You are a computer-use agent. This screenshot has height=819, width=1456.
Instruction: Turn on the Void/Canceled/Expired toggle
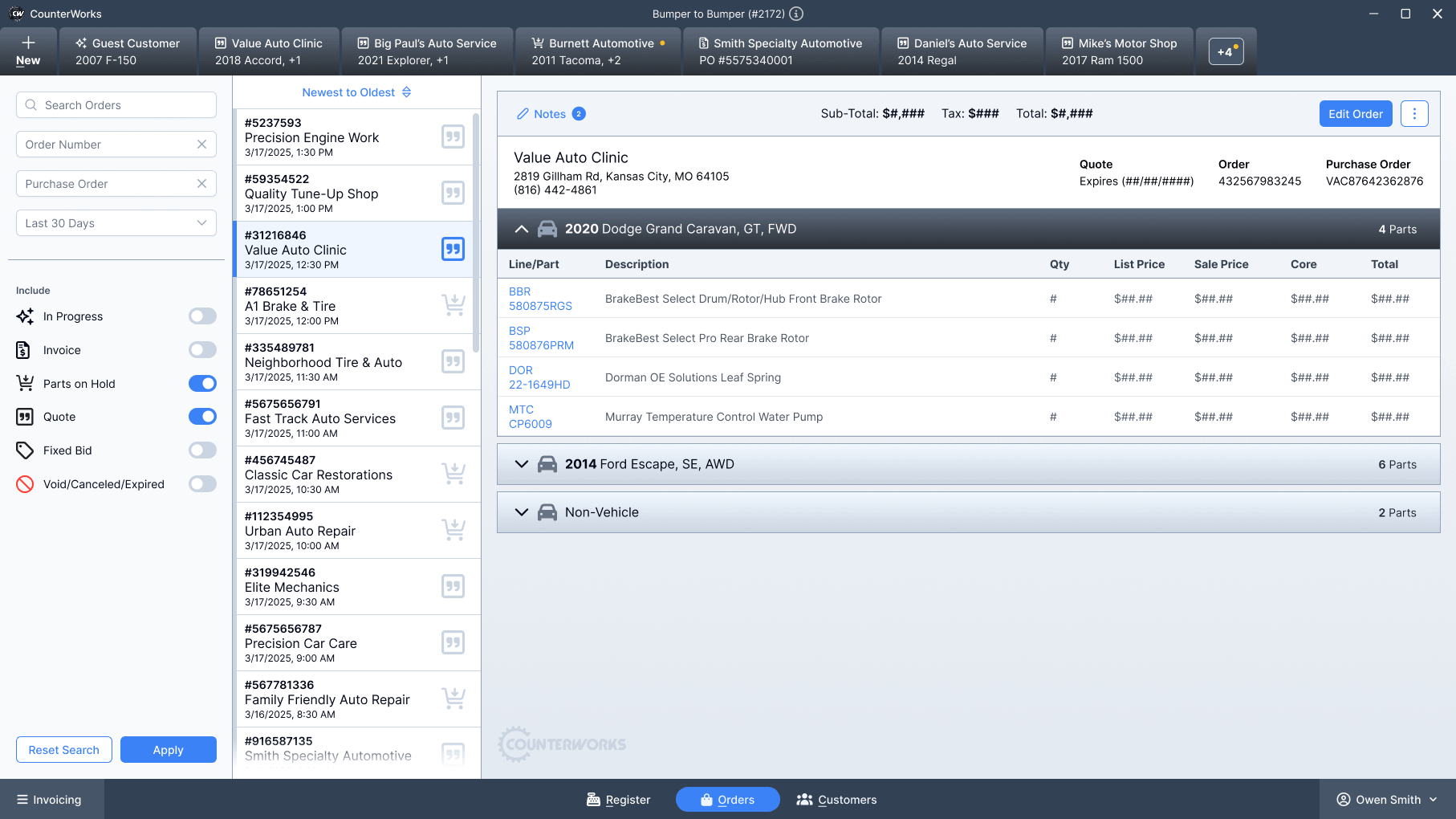(202, 484)
